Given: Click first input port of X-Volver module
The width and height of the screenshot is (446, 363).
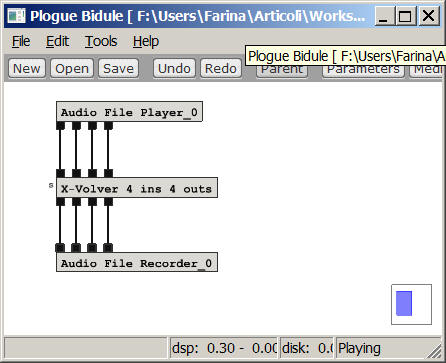Looking at the screenshot, I should [60, 173].
